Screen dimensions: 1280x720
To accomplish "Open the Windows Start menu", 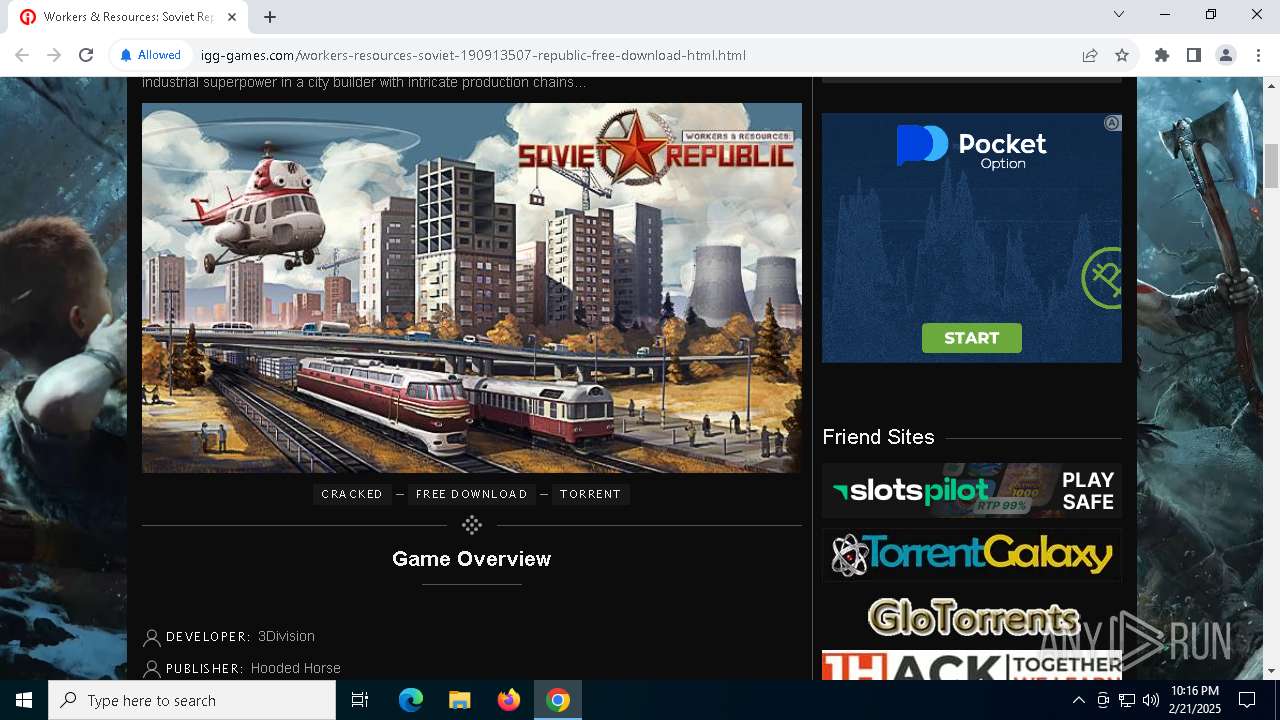I will click(24, 700).
